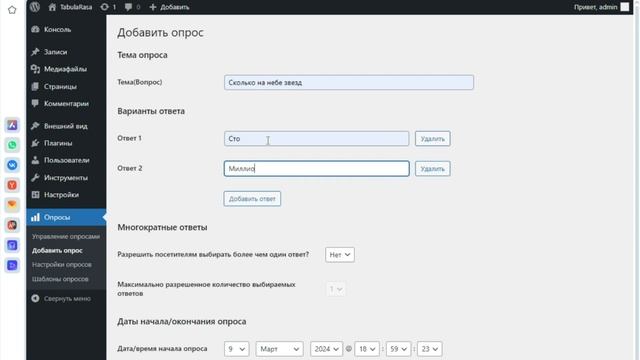Click the Многократные ответы section heading
The width and height of the screenshot is (640, 360).
click(162, 227)
